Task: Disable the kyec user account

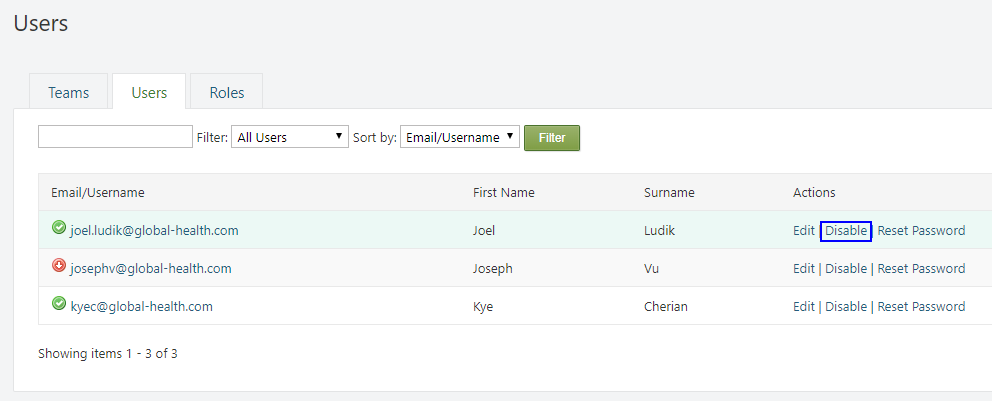Action: point(846,307)
